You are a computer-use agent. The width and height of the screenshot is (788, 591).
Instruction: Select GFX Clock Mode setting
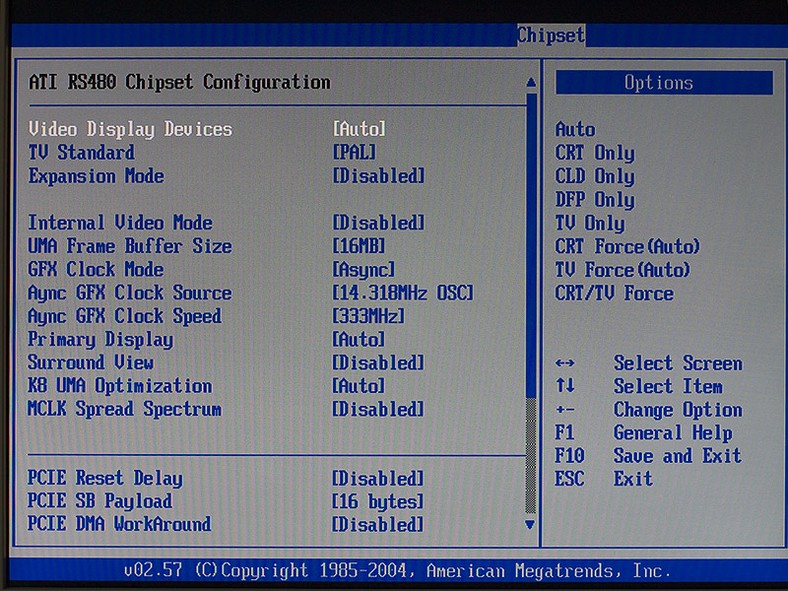(96, 269)
